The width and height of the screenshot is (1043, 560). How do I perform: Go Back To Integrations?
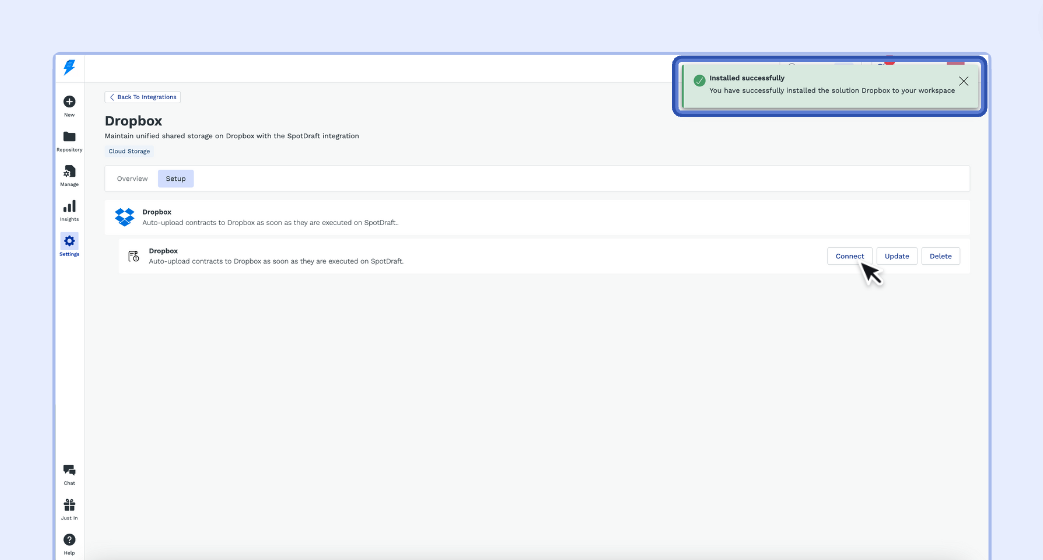[142, 97]
